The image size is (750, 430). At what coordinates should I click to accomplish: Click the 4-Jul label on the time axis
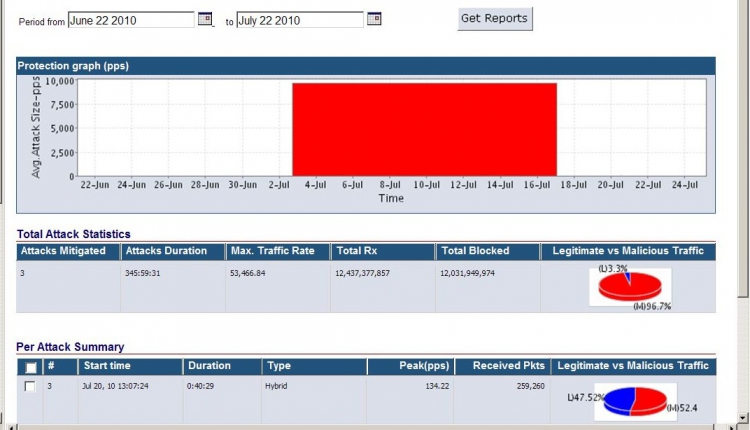pyautogui.click(x=315, y=185)
